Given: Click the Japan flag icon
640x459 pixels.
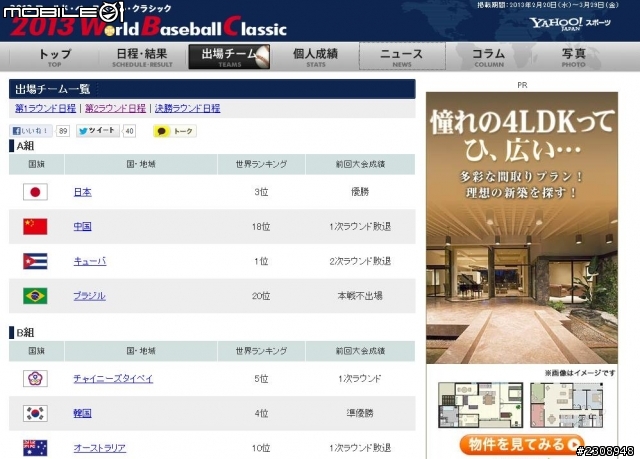Looking at the screenshot, I should pyautogui.click(x=35, y=192).
